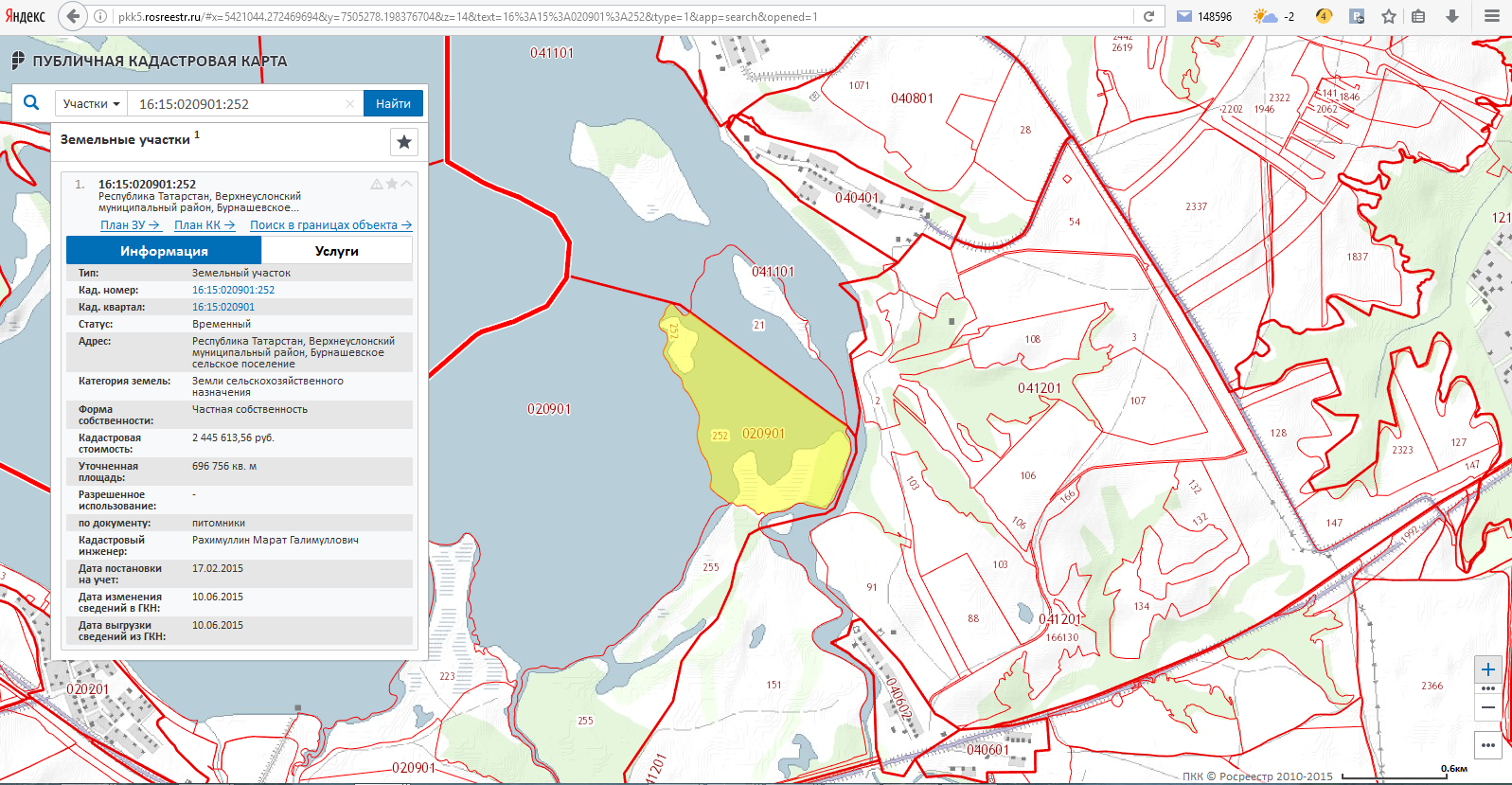The width and height of the screenshot is (1512, 785).
Task: Click map parcel labeled 1837
Action: coord(1358,257)
